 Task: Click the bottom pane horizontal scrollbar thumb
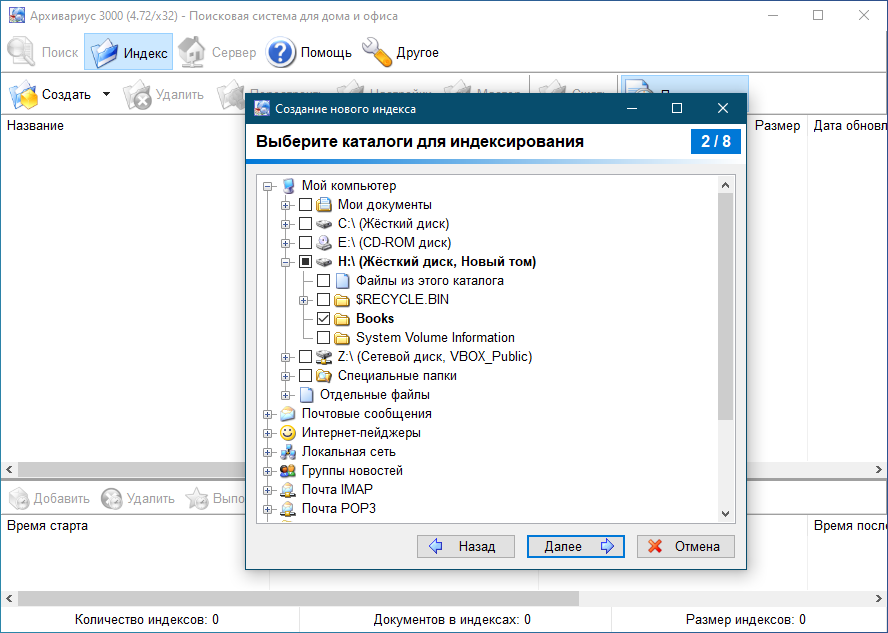coord(298,598)
